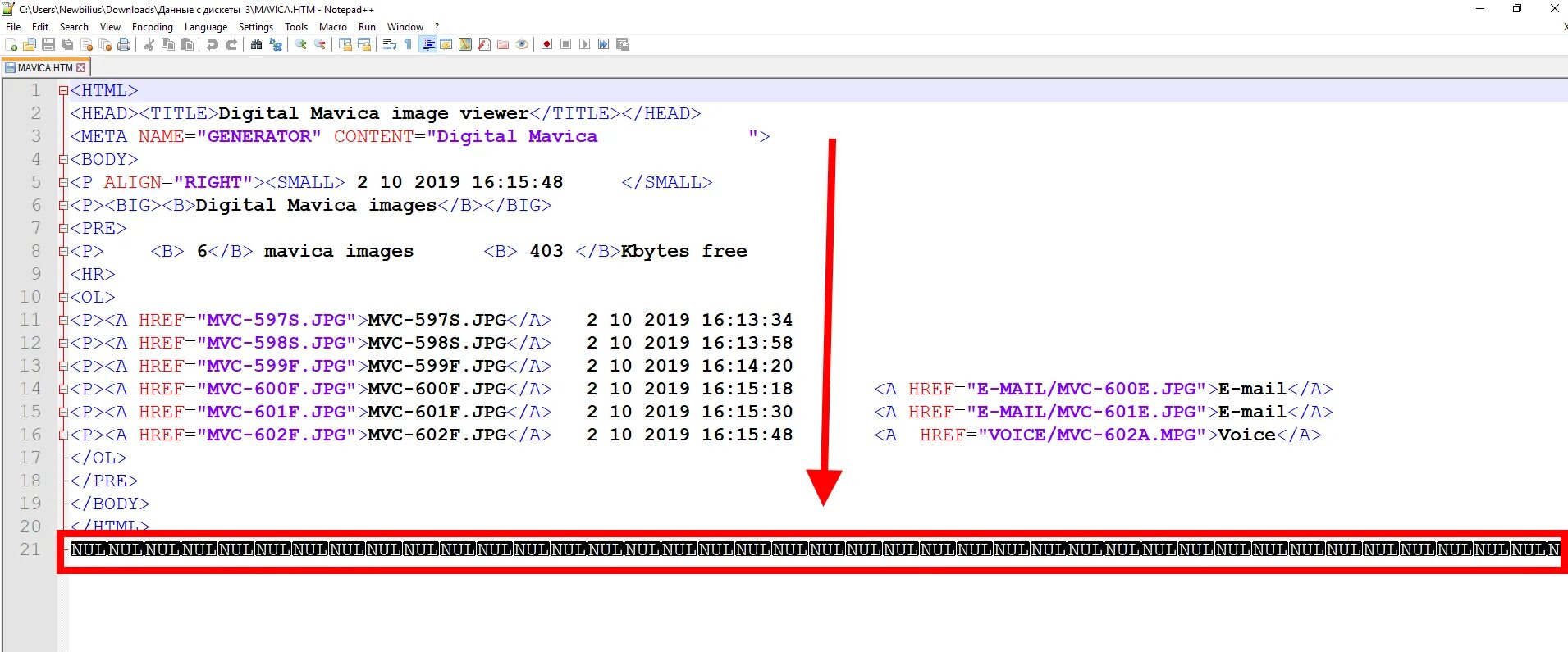Collapse the BODY fold on line 4

click(63, 160)
